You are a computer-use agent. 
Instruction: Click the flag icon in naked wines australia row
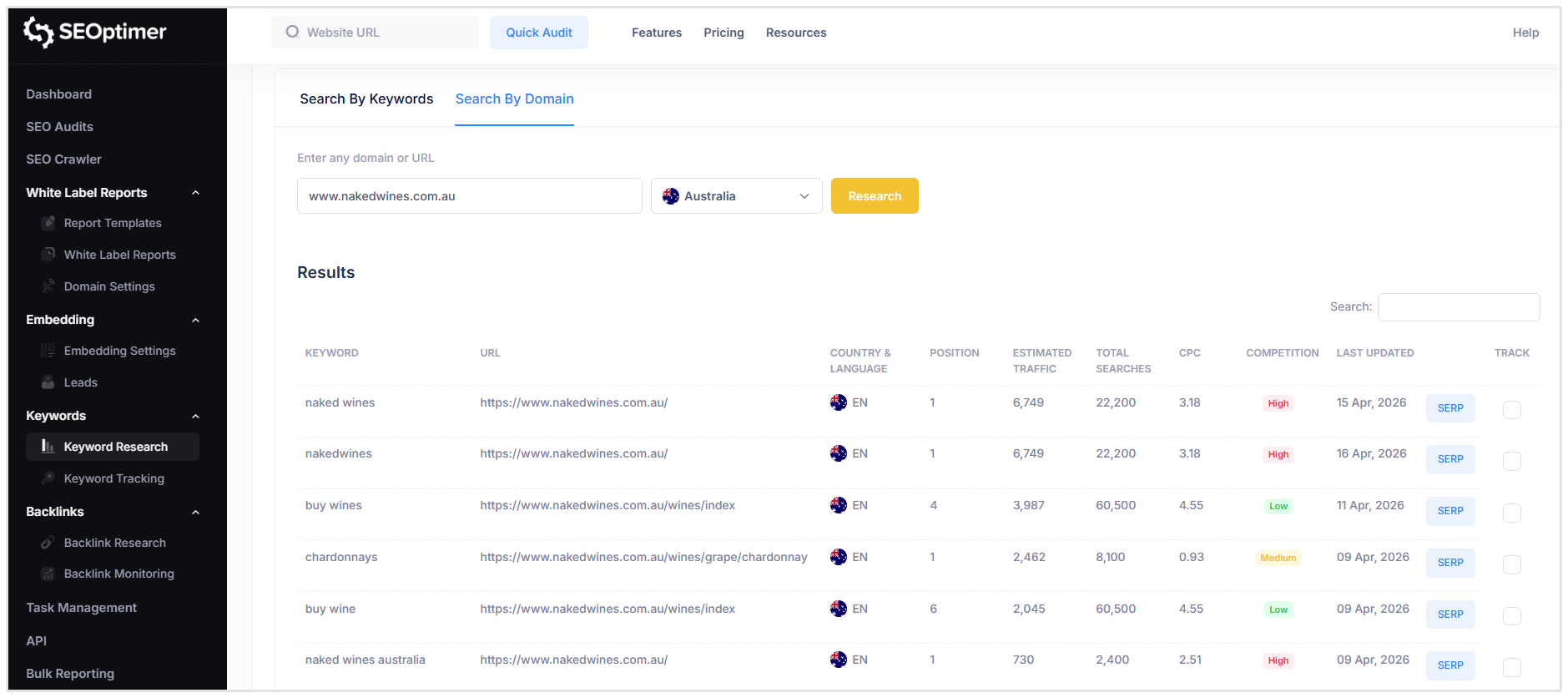839,660
